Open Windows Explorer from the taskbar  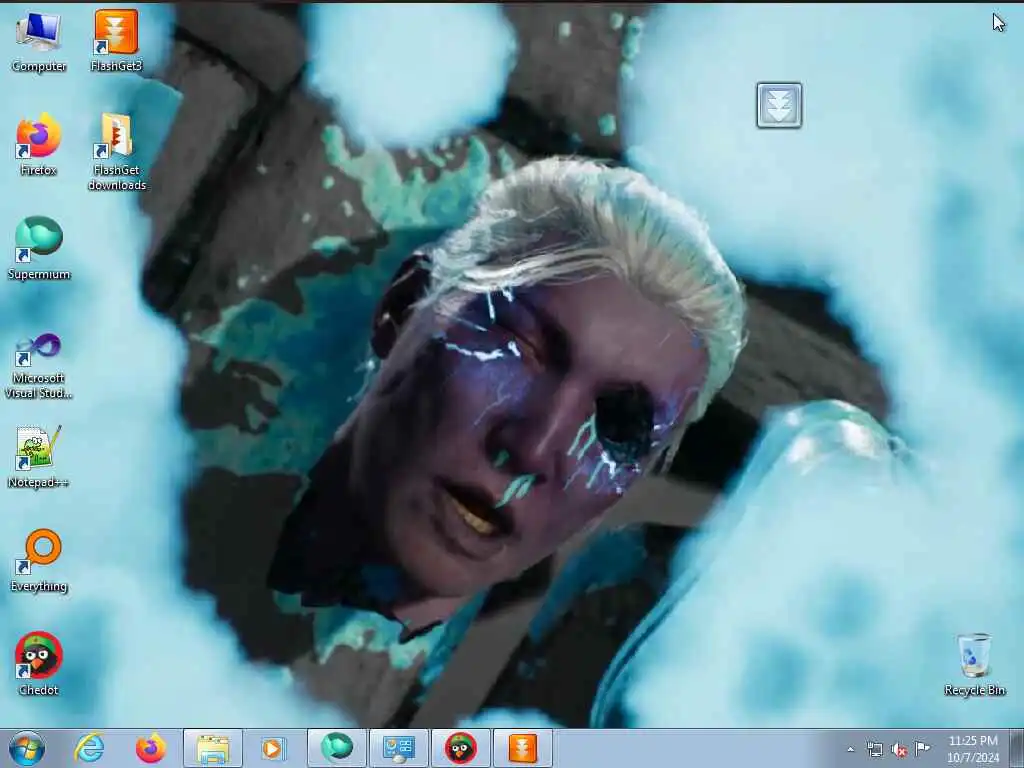tap(213, 748)
